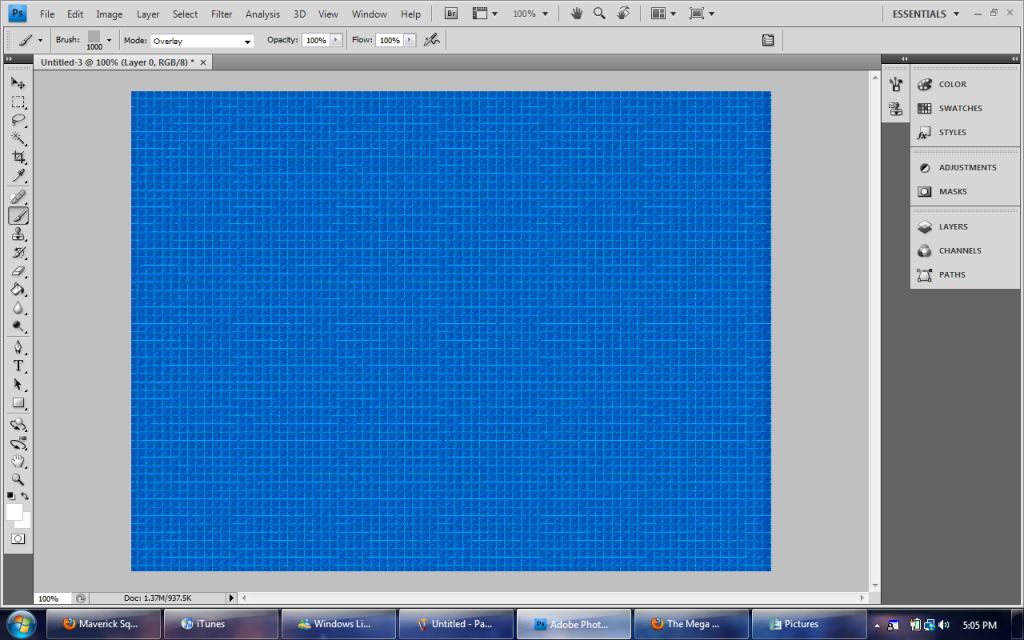Image resolution: width=1024 pixels, height=640 pixels.
Task: Select the Lasso tool
Action: [18, 120]
